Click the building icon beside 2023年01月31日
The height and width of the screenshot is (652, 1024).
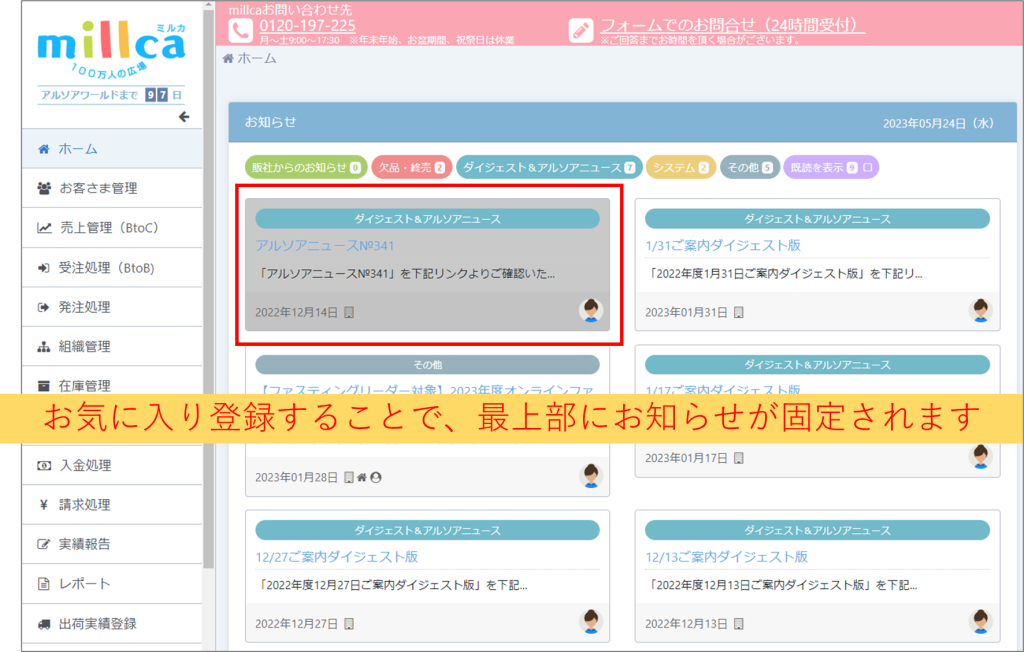738,312
